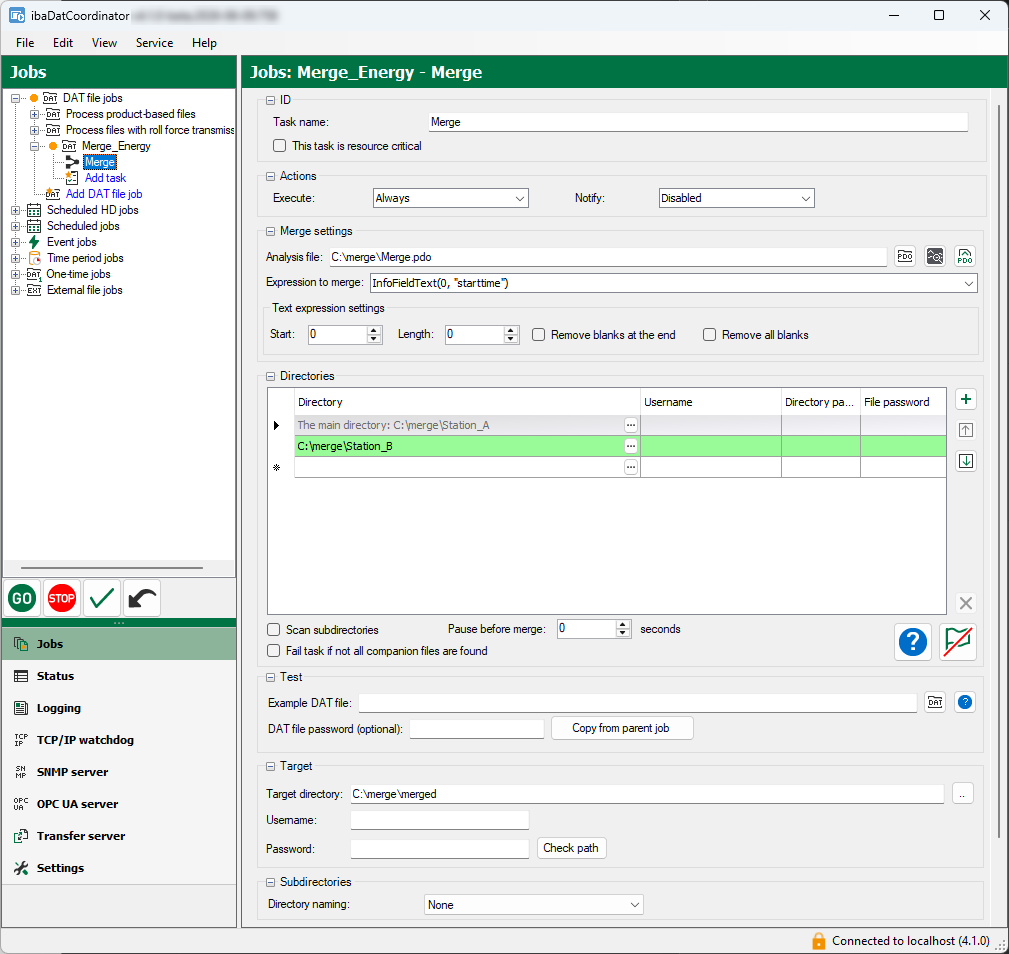The width and height of the screenshot is (1009, 954).
Task: Open Settings panel in sidebar
Action: 119,868
